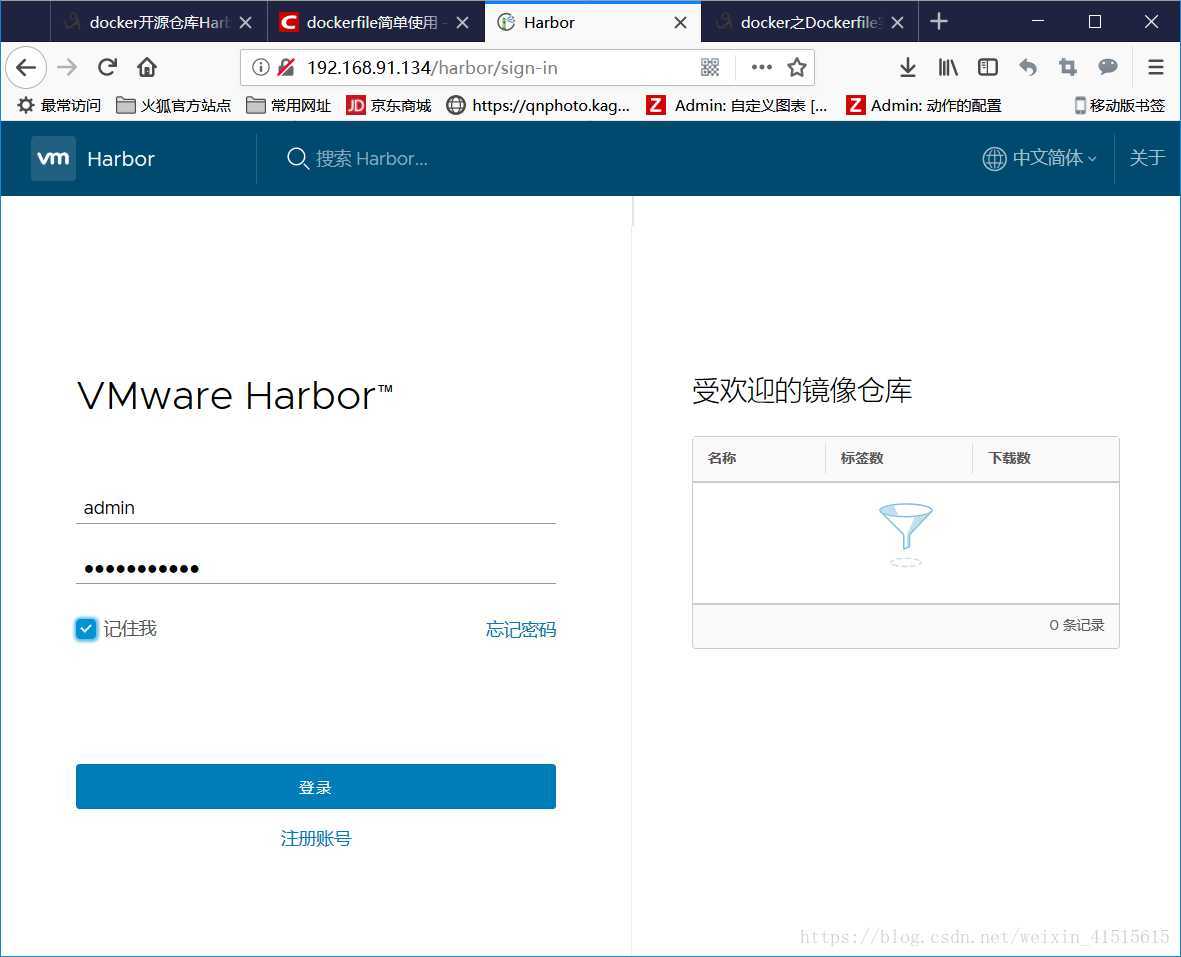Click the globe language icon
Image resolution: width=1181 pixels, height=957 pixels.
point(994,159)
